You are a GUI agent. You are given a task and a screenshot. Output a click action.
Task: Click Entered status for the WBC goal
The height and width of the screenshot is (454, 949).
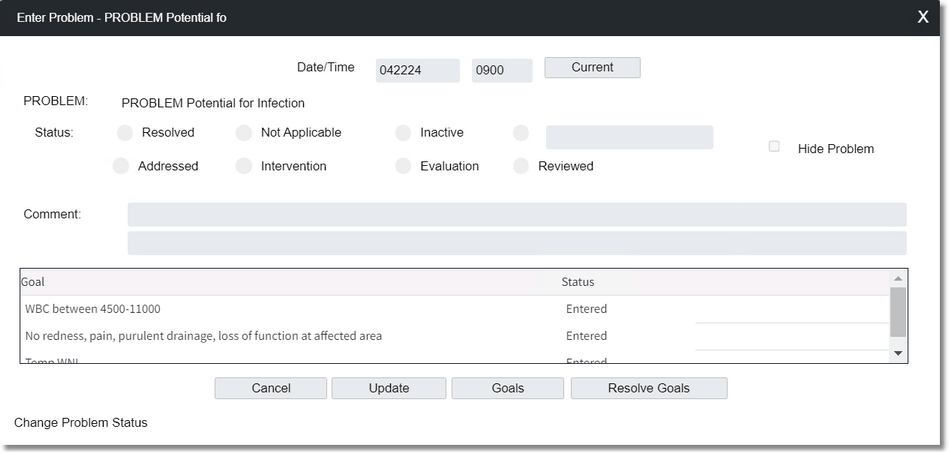click(586, 309)
